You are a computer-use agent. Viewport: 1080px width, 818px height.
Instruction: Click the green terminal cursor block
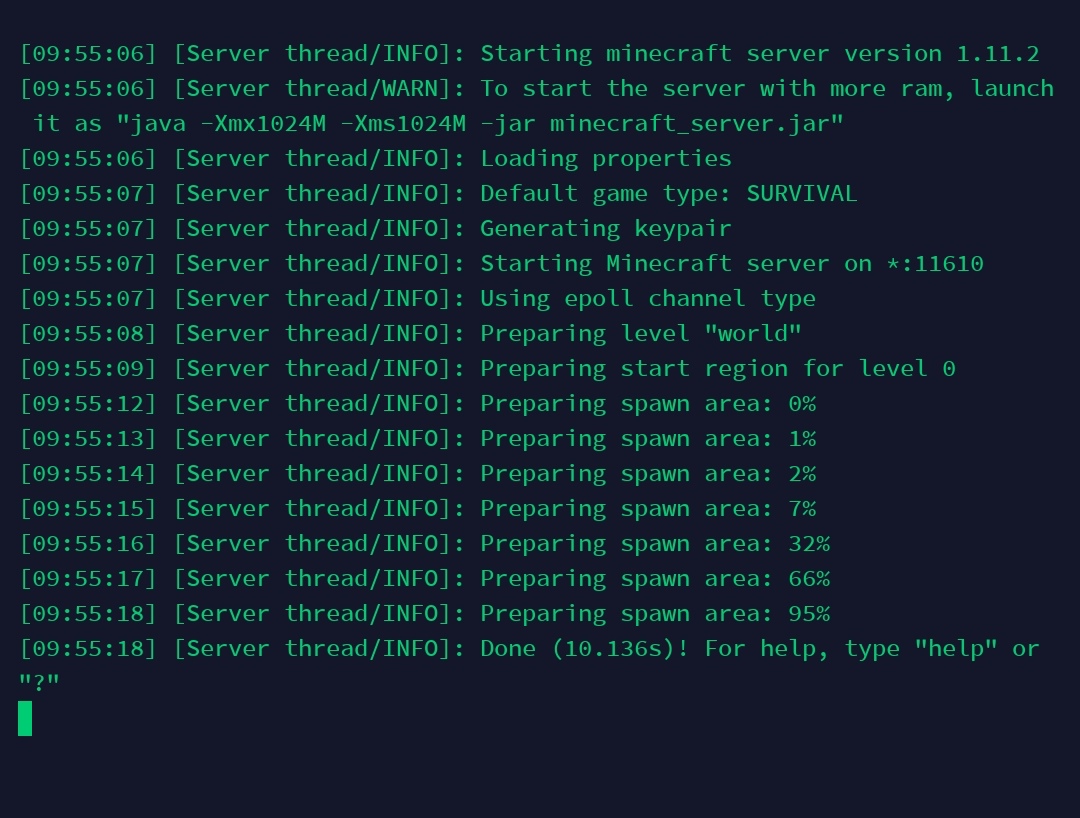pos(25,718)
